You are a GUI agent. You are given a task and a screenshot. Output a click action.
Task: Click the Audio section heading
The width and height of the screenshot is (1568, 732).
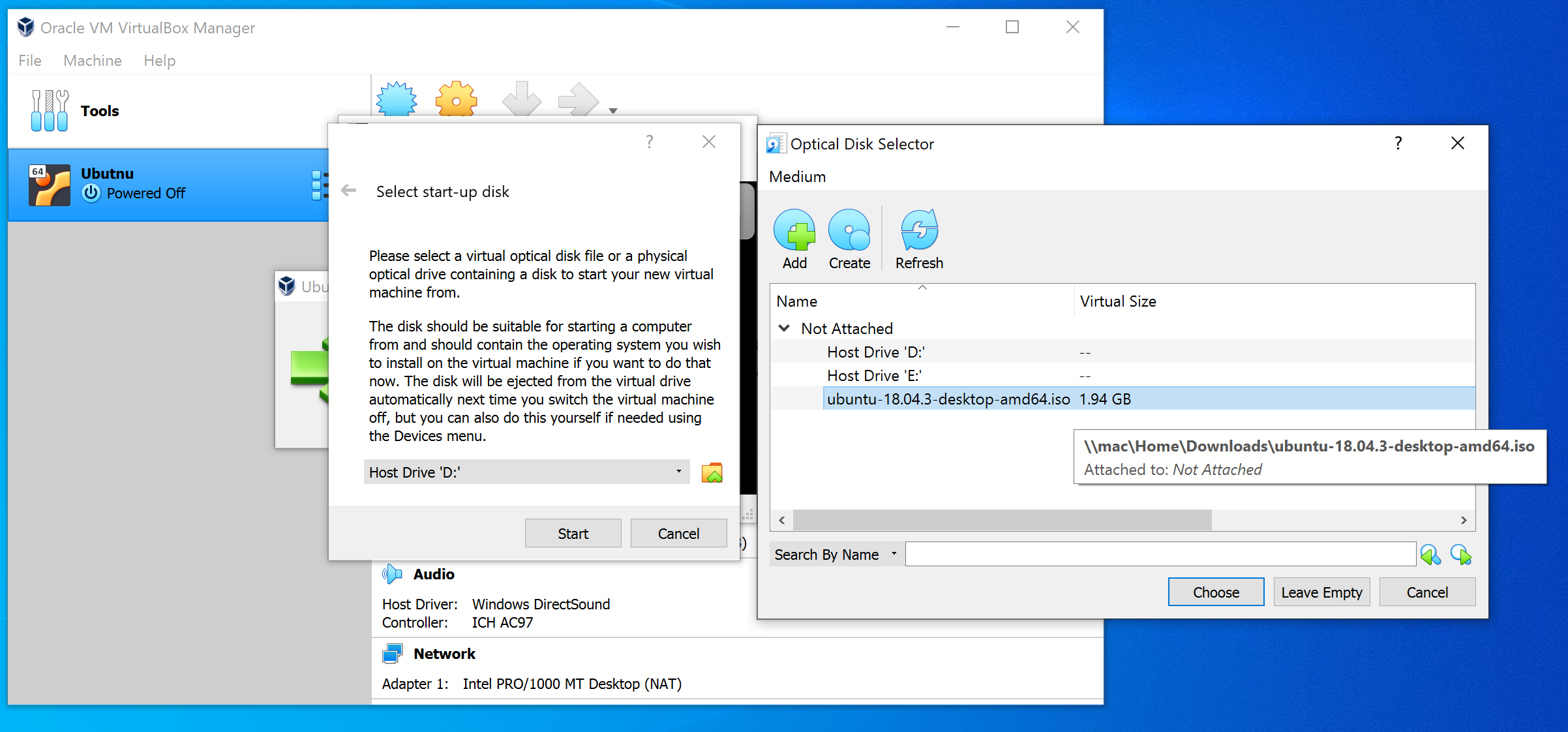(434, 574)
